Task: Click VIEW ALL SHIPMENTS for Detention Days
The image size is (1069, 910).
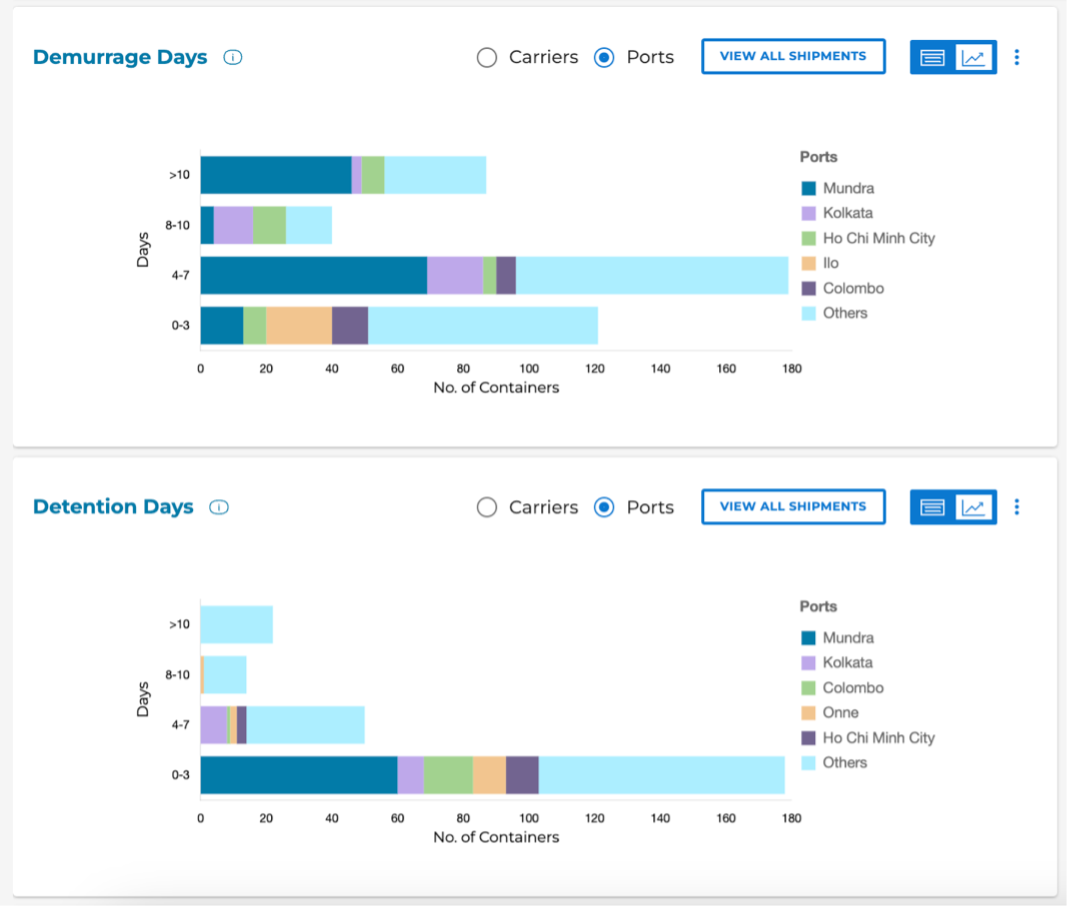Action: pos(793,506)
